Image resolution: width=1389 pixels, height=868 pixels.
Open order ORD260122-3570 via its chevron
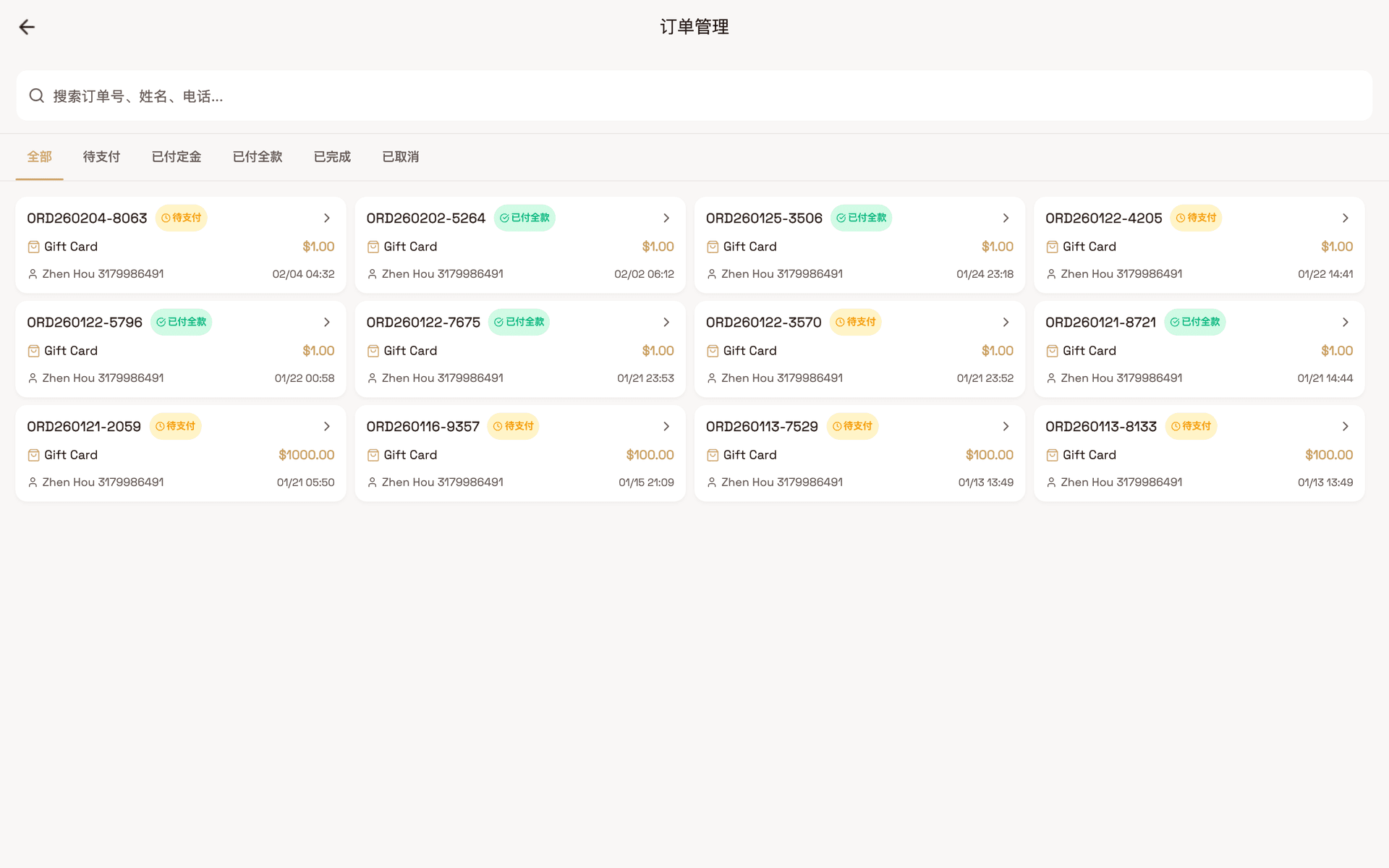(1006, 322)
